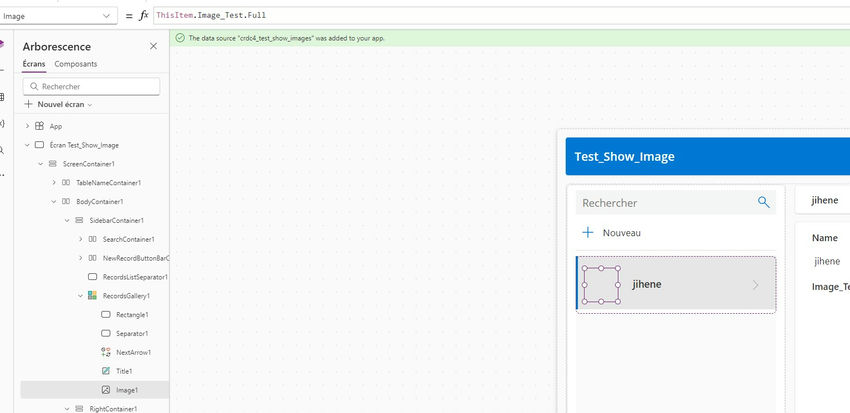The width and height of the screenshot is (850, 413).
Task: Click the Image1 picture icon
Action: pos(106,390)
